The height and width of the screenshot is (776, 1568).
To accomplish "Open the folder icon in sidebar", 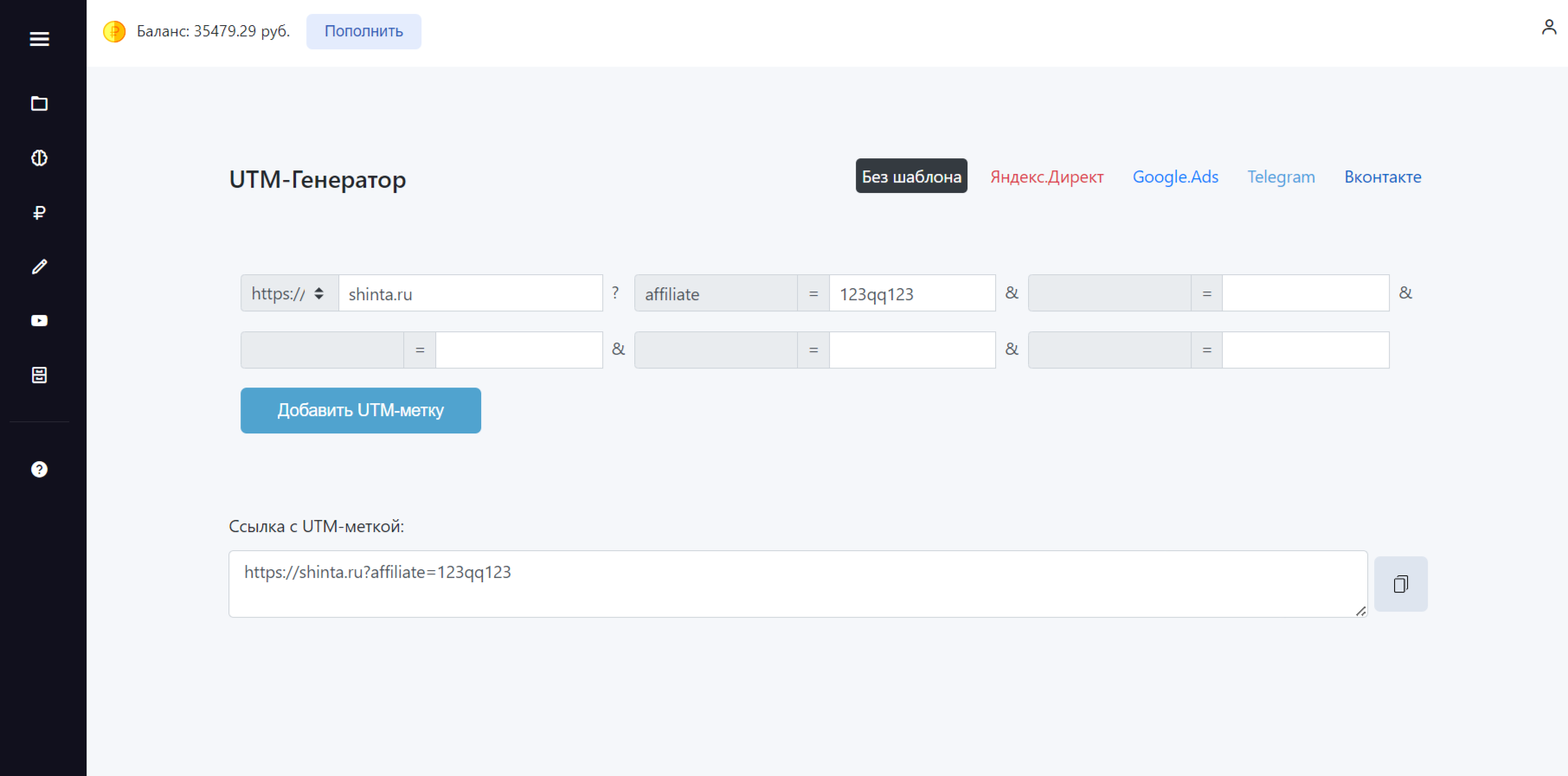I will coord(39,104).
